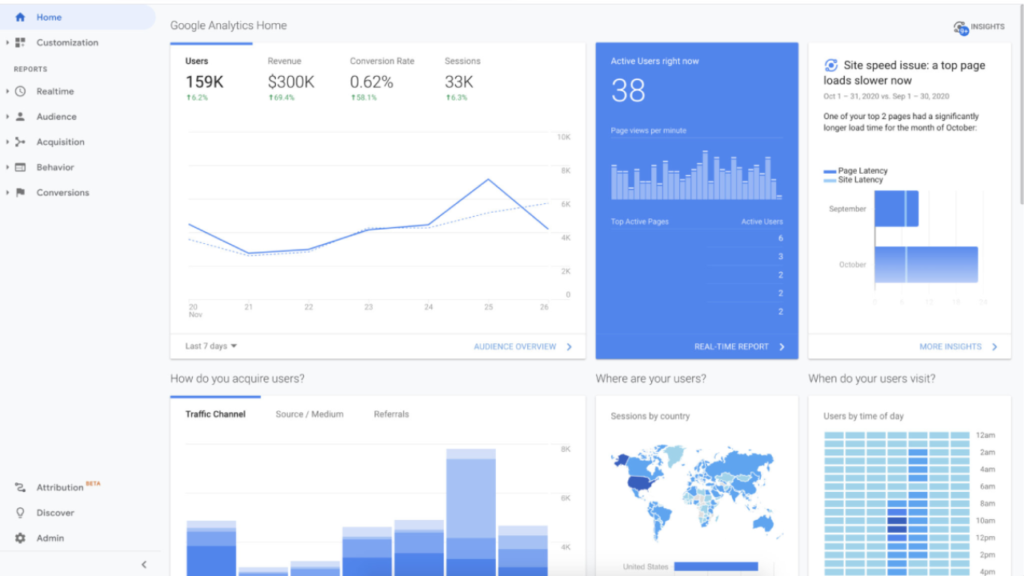This screenshot has height=576, width=1024.
Task: Click the Audience person icon
Action: 20,116
